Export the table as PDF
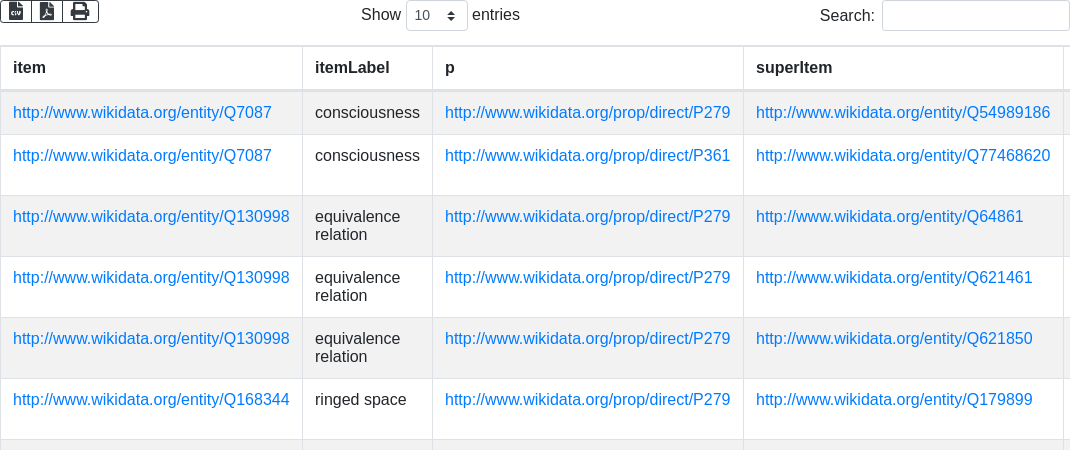 [x=47, y=11]
